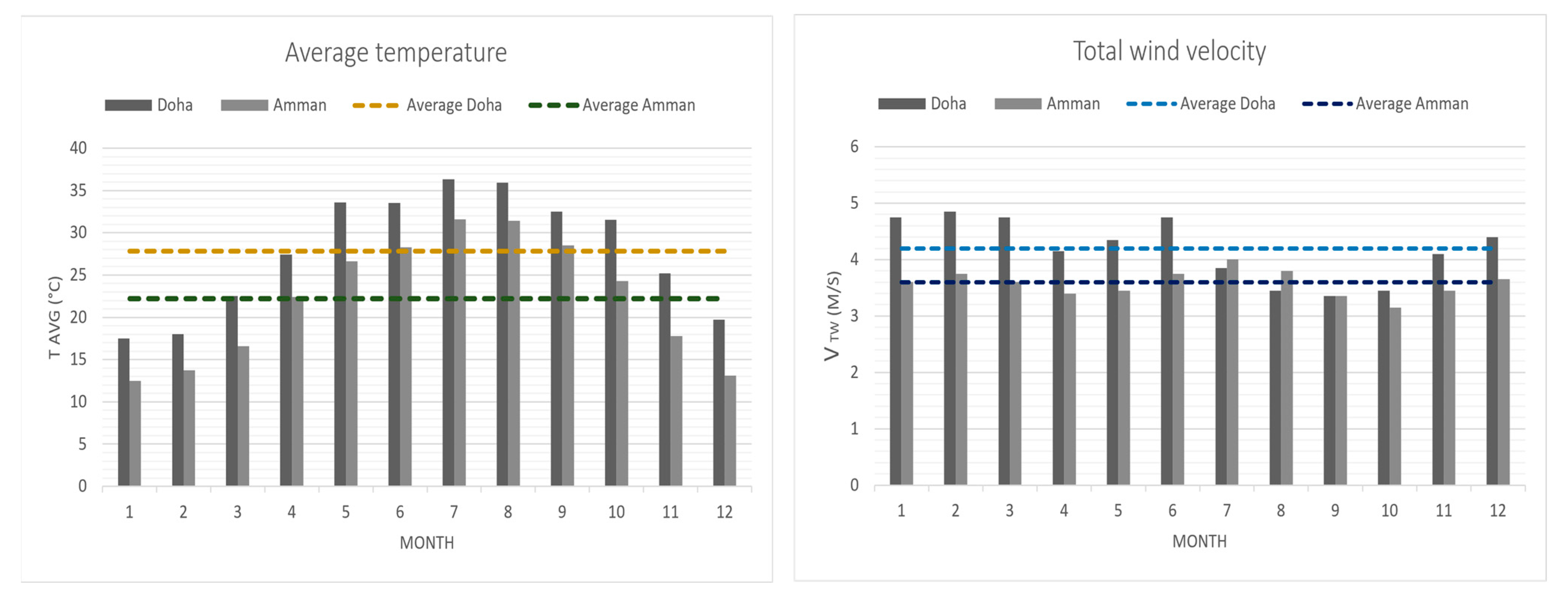Select the Amman legend swatch in wind chart

point(1018,104)
